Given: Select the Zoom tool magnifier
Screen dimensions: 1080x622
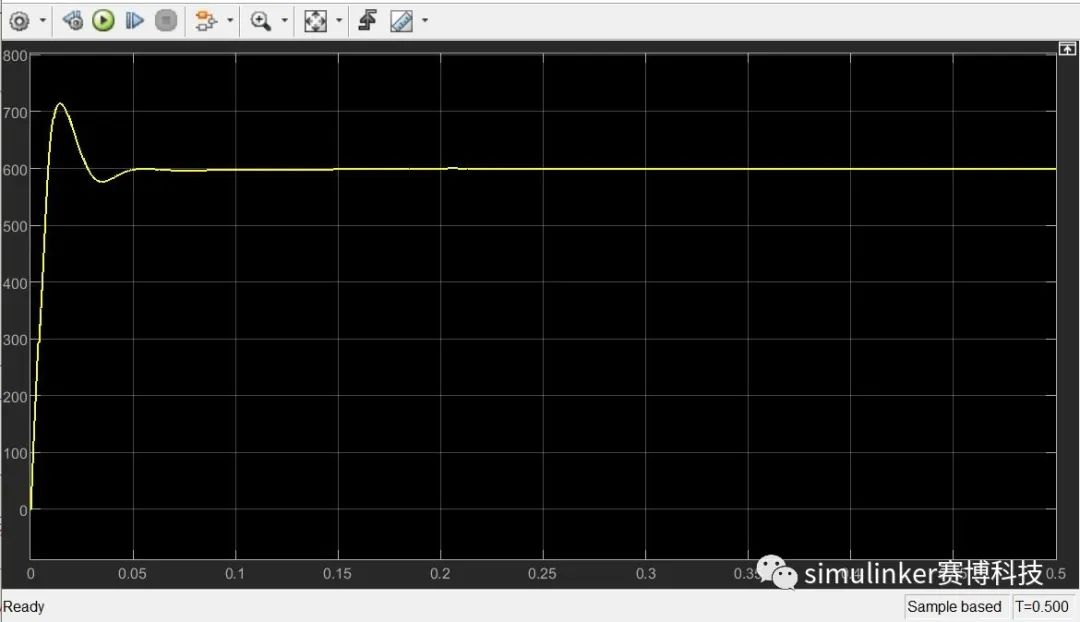Looking at the screenshot, I should pyautogui.click(x=260, y=21).
